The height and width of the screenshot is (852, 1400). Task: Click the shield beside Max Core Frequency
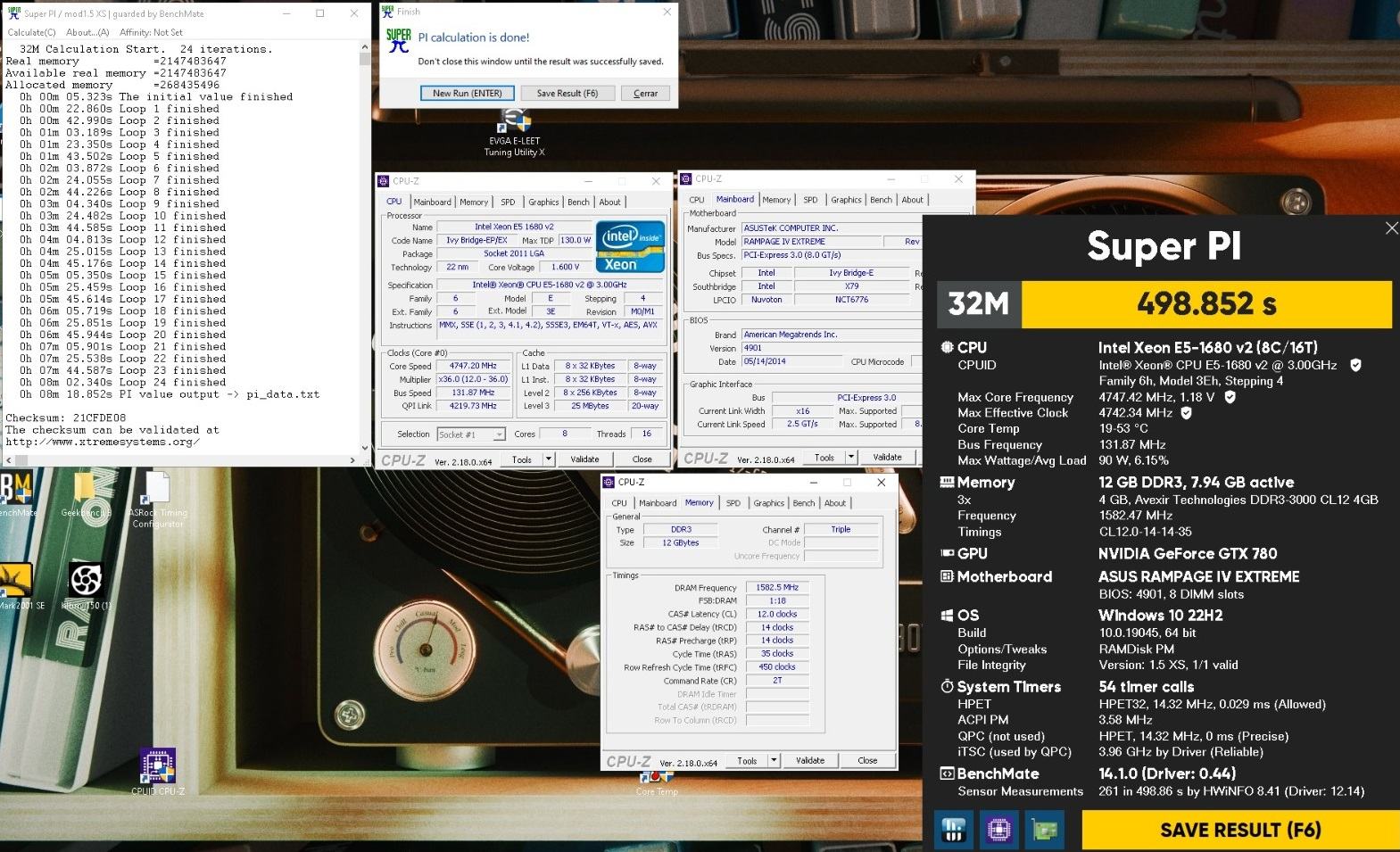click(1230, 397)
